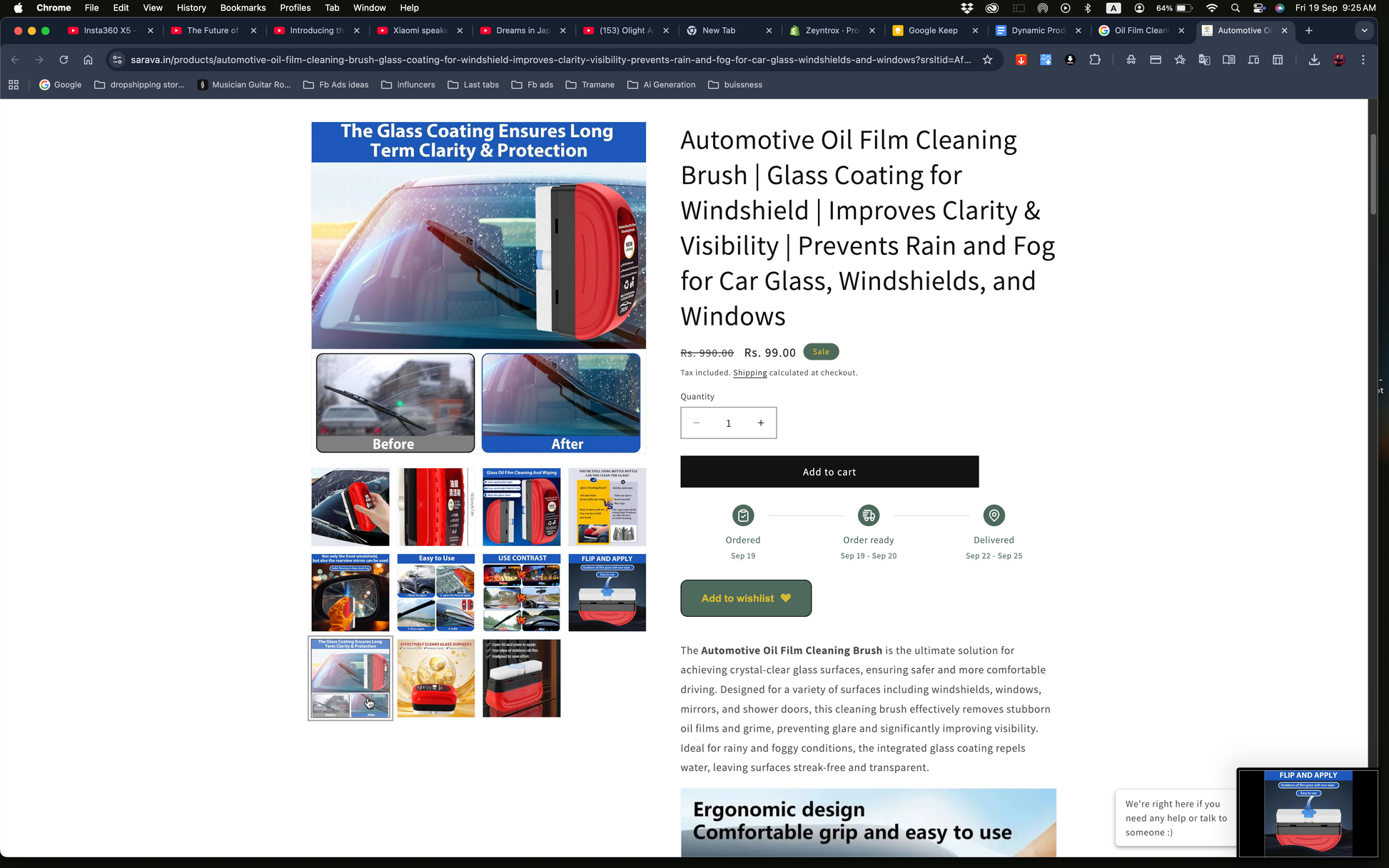Open the Chrome extensions puzzle icon
Screen dimensions: 1389x868
click(x=1095, y=60)
